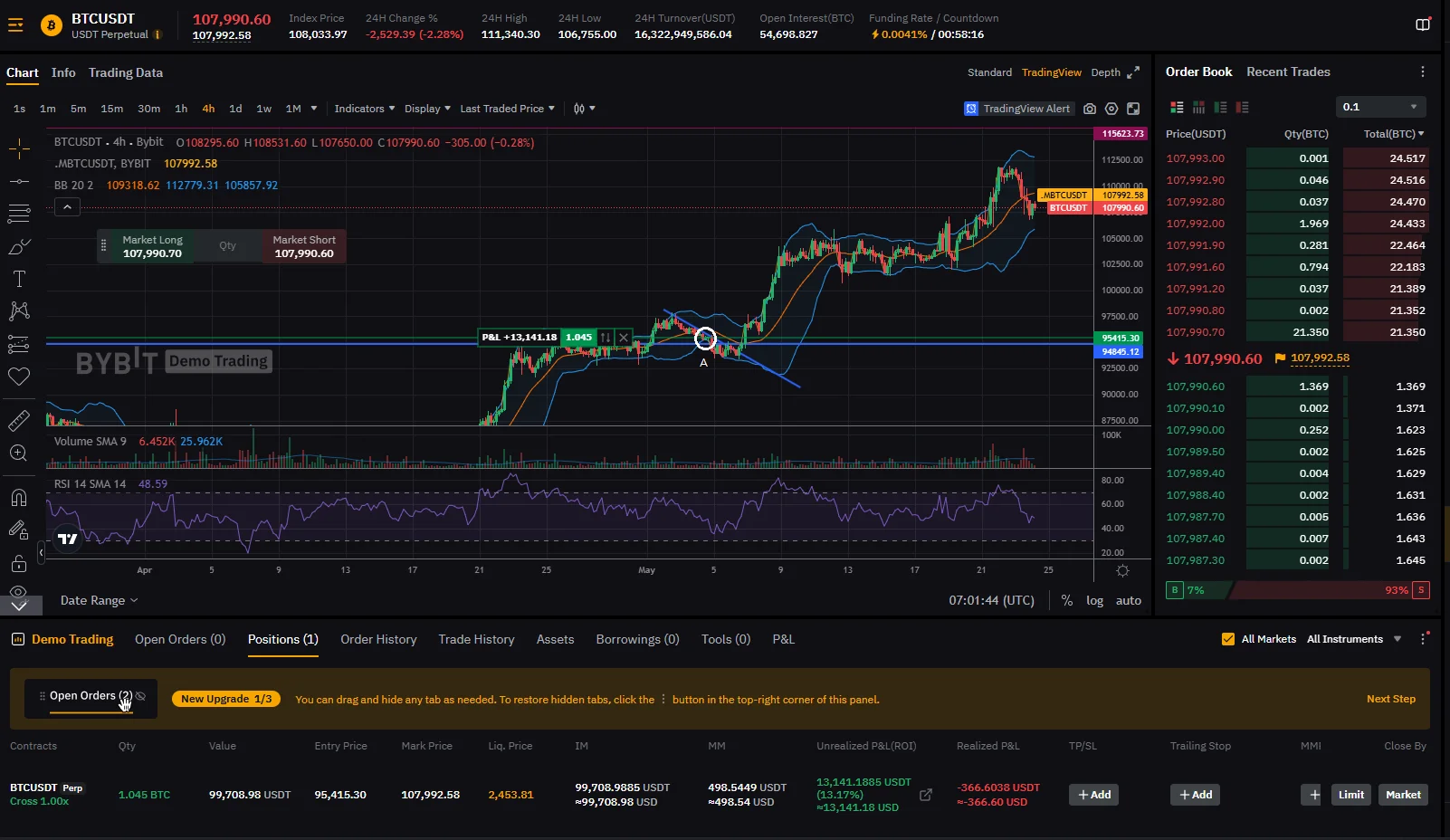The height and width of the screenshot is (840, 1450).
Task: Click the magnet mode tool icon
Action: point(19,498)
